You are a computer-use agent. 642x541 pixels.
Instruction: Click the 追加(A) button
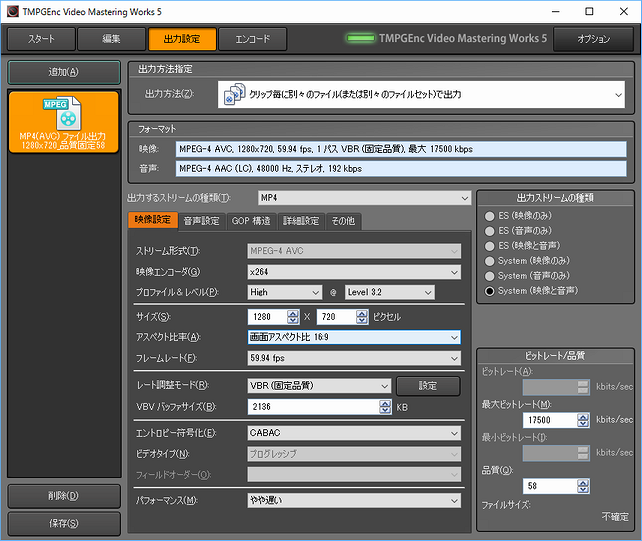(64, 72)
